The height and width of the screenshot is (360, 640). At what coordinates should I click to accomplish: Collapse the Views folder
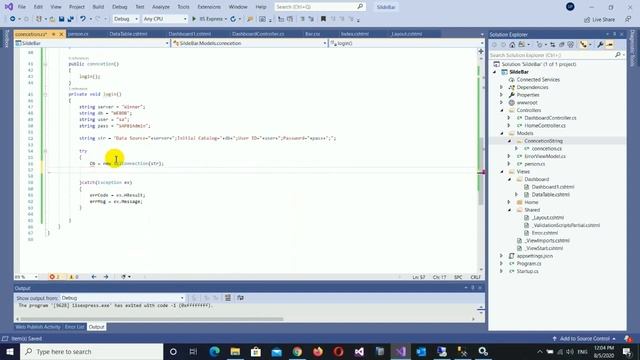(x=502, y=171)
